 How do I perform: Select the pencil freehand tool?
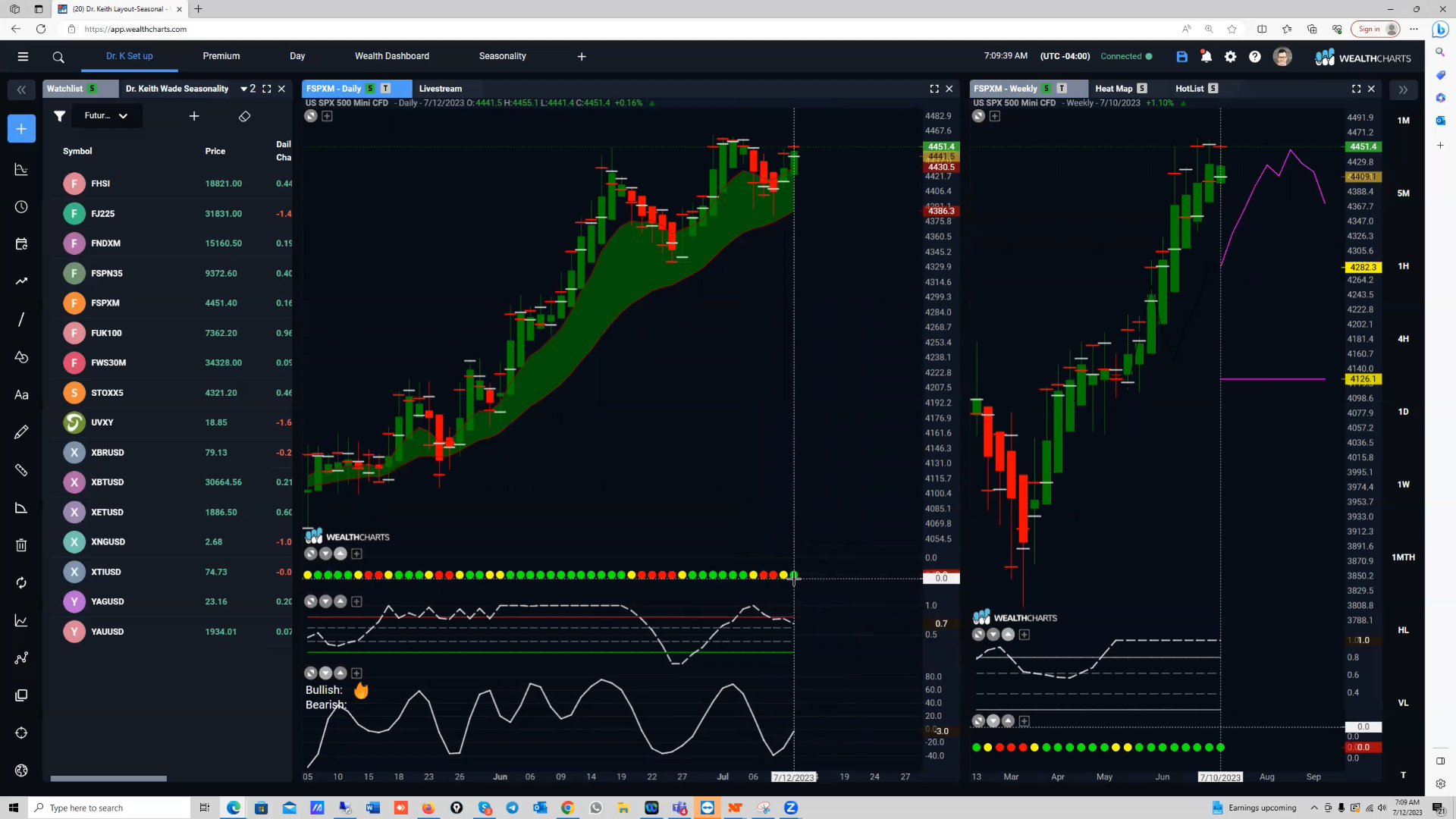click(x=21, y=432)
